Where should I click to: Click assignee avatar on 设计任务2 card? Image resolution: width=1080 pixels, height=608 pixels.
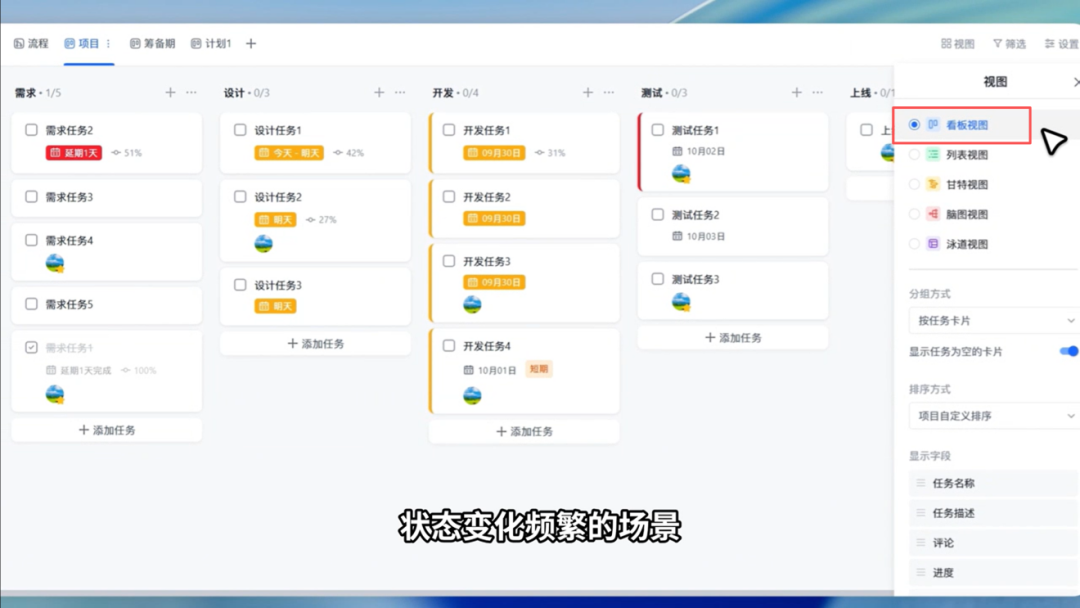point(263,244)
